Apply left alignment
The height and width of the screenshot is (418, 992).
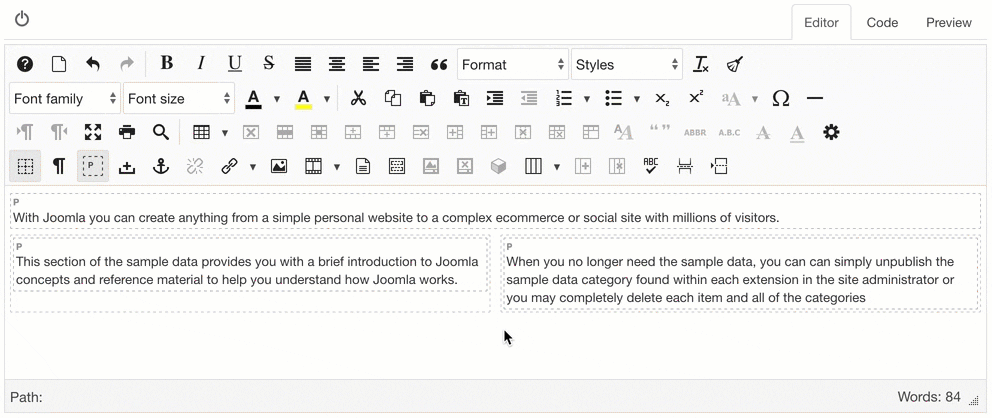[371, 64]
